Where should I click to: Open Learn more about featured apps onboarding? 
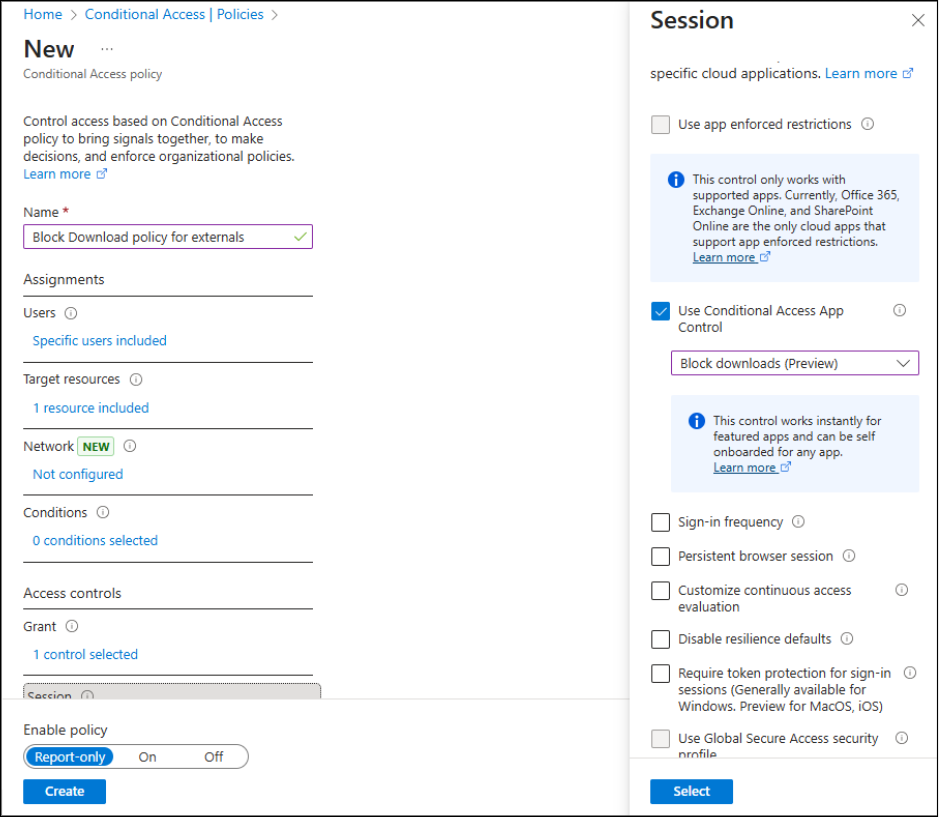click(744, 468)
